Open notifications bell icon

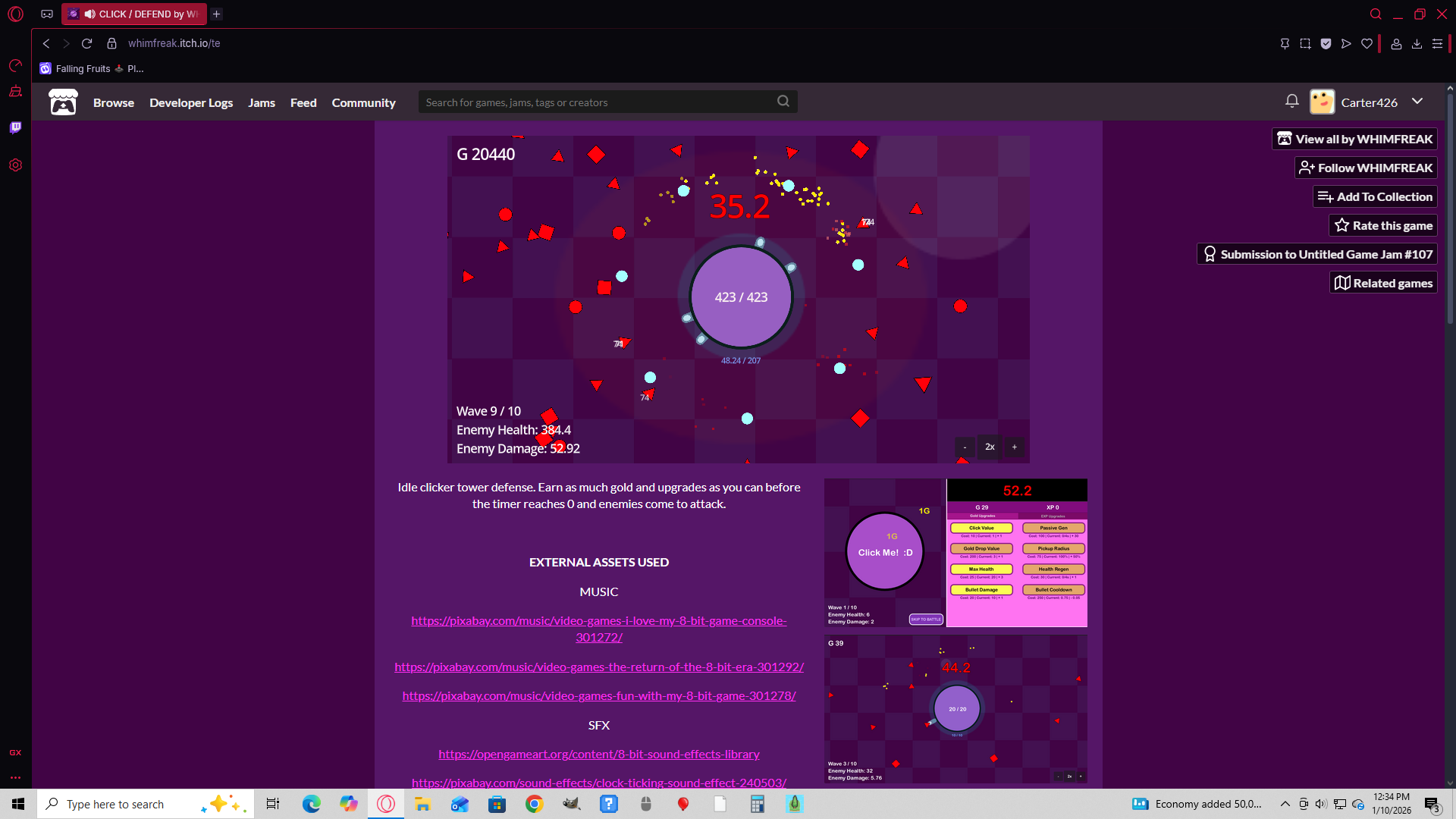click(1292, 101)
